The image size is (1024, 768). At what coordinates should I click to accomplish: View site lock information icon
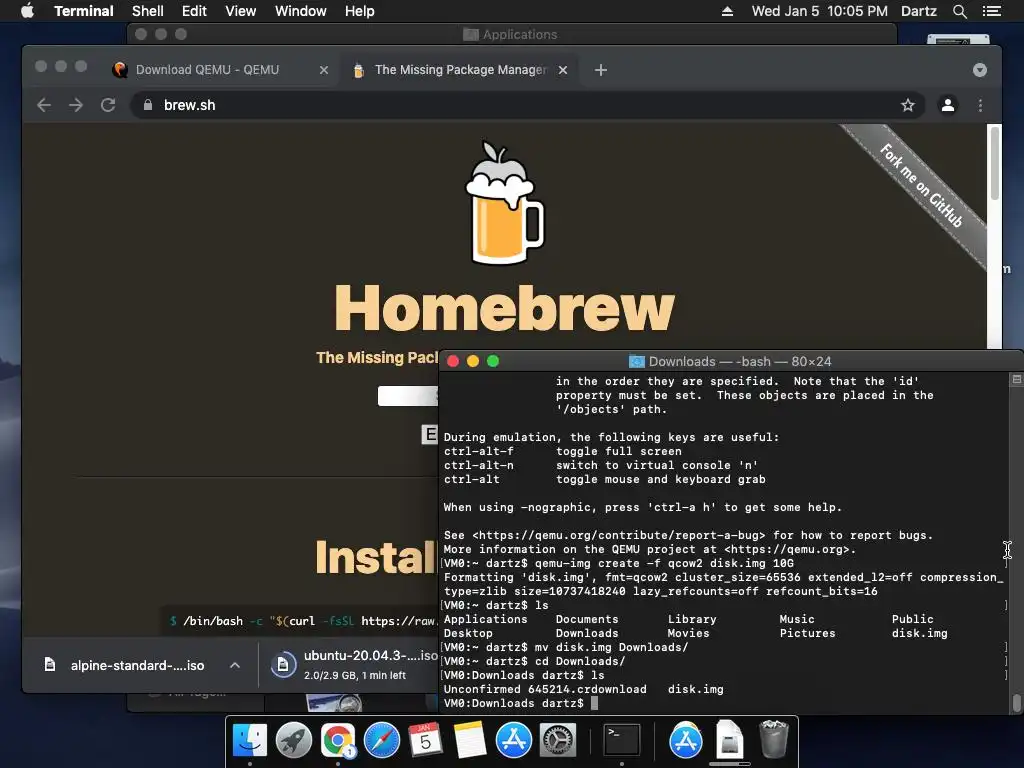148,105
